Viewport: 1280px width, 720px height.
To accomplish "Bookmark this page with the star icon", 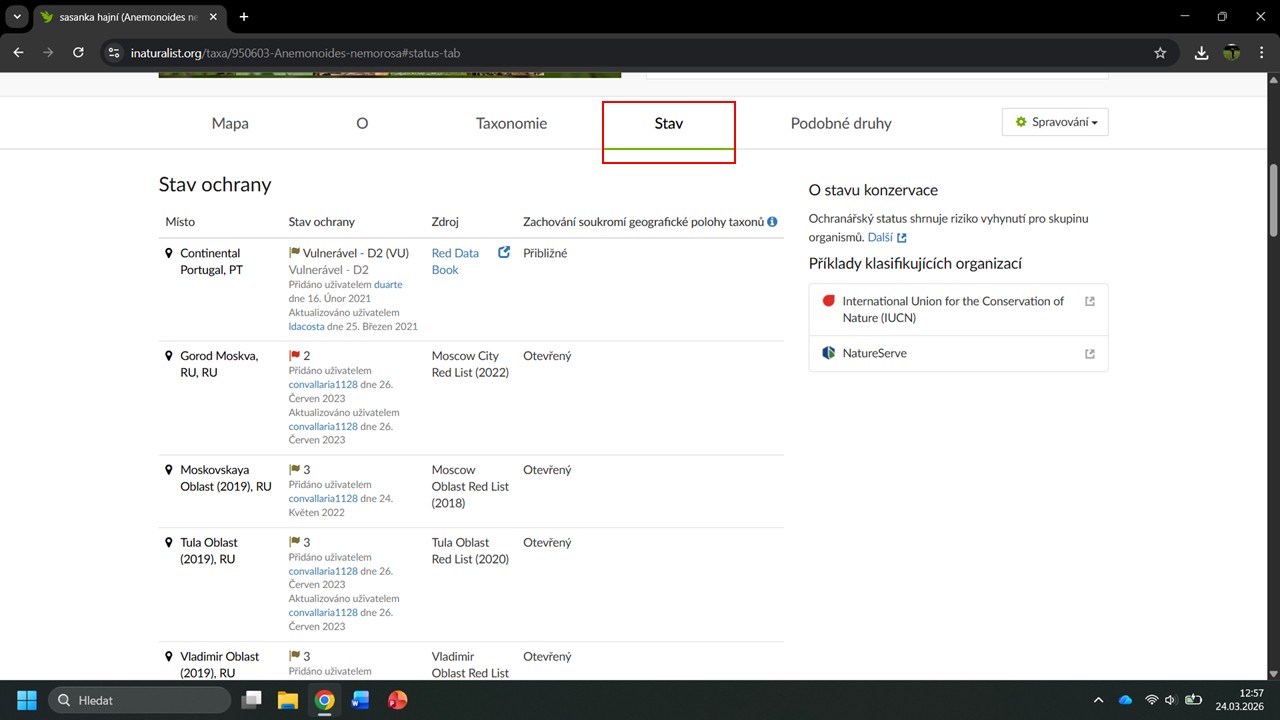I will coord(1160,53).
